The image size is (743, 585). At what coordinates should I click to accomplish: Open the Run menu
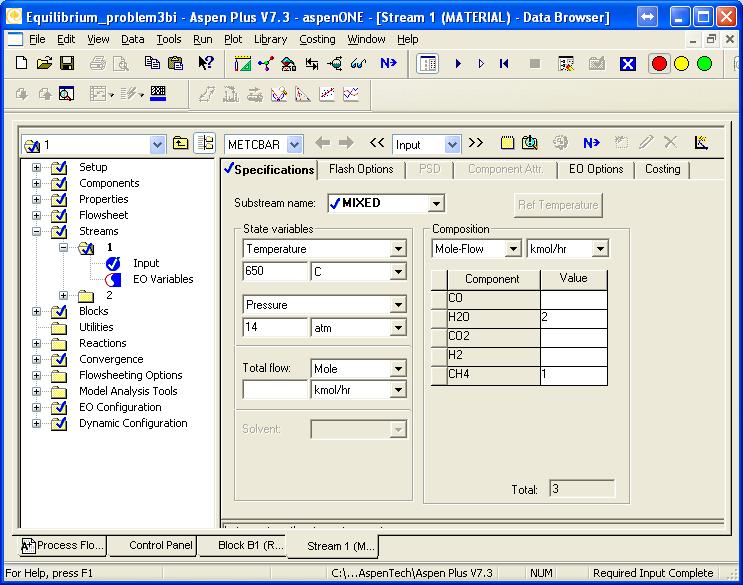click(x=203, y=39)
